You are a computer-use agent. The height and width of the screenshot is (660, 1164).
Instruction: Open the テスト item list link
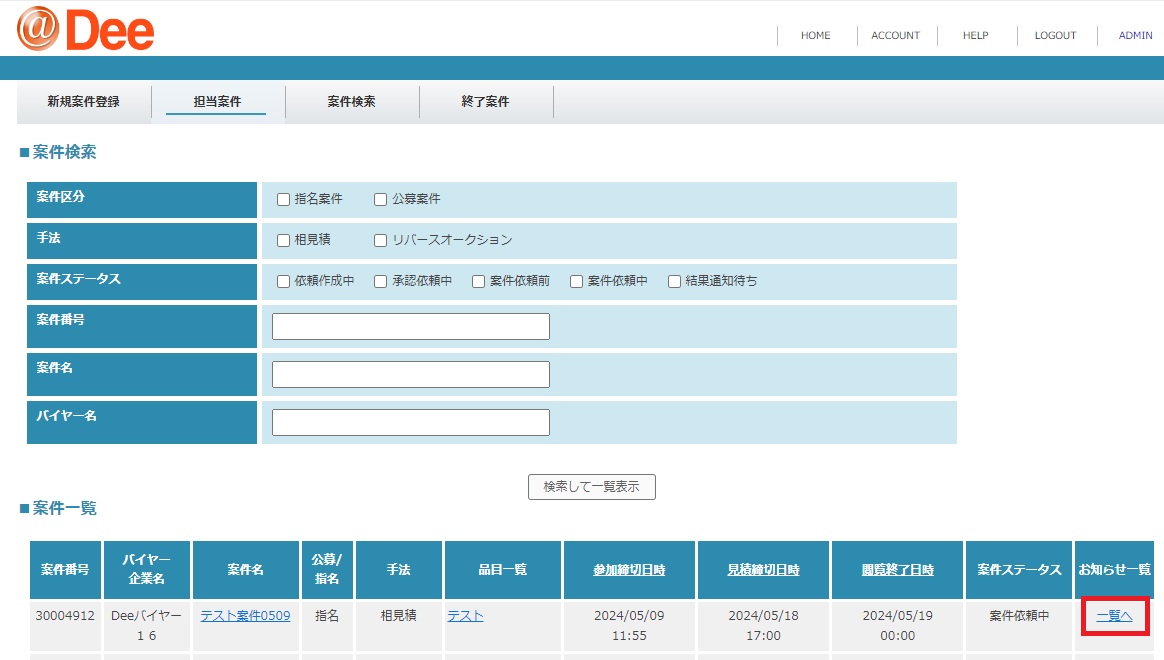[x=465, y=615]
